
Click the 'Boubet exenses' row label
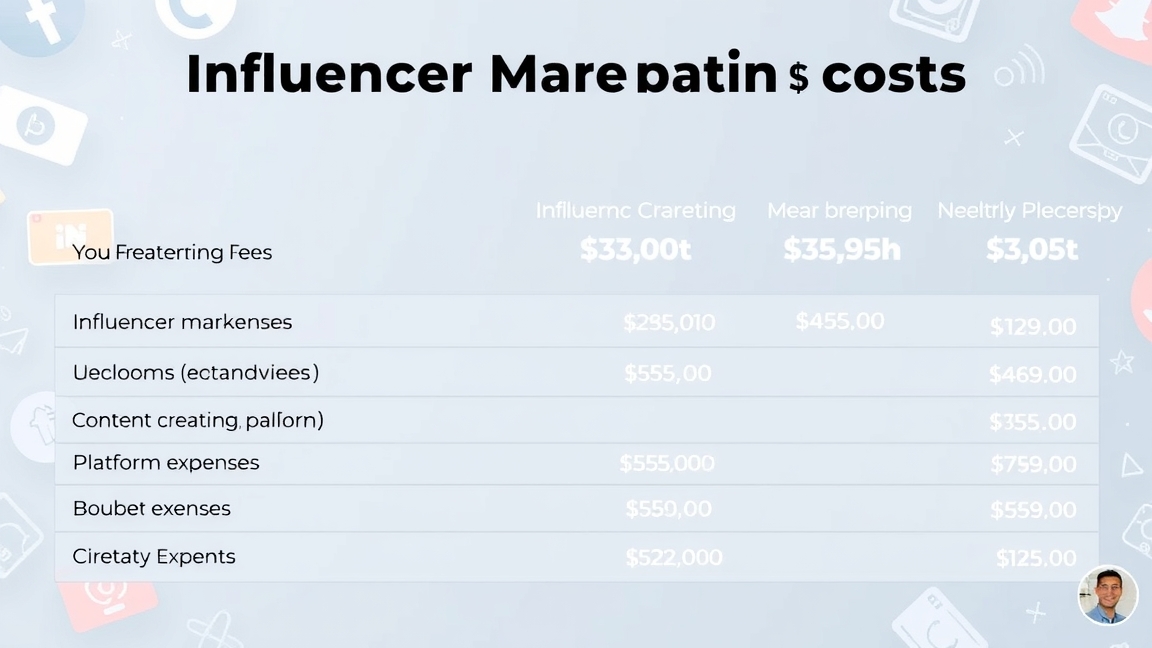pos(152,509)
